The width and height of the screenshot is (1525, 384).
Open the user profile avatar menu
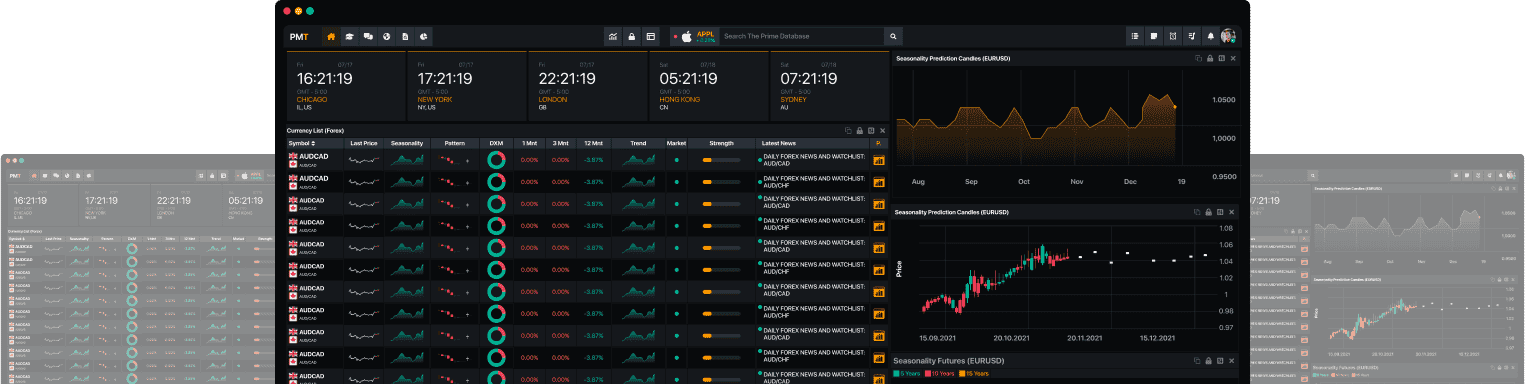[x=1228, y=36]
